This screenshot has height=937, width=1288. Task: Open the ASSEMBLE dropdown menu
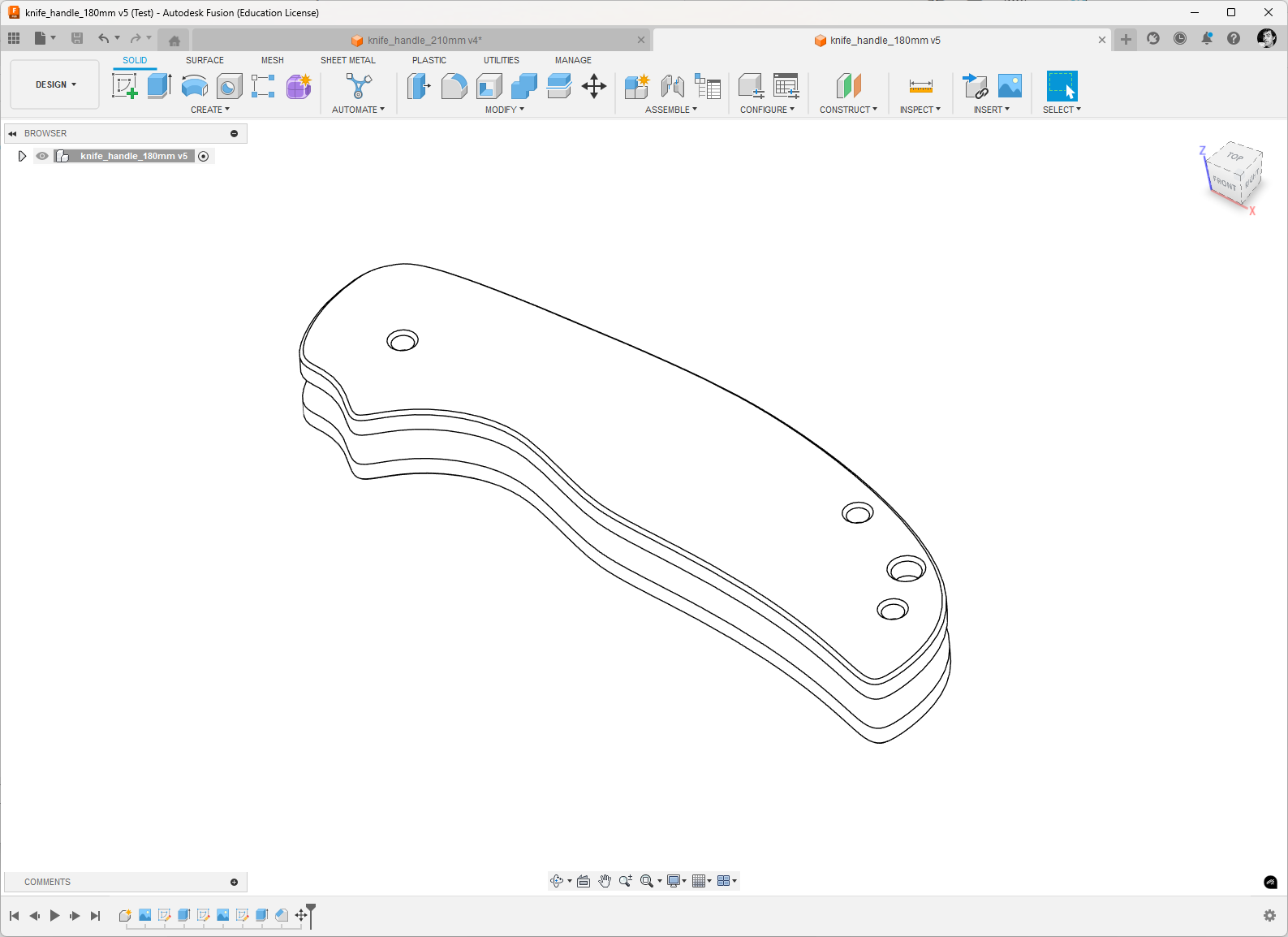coord(671,110)
